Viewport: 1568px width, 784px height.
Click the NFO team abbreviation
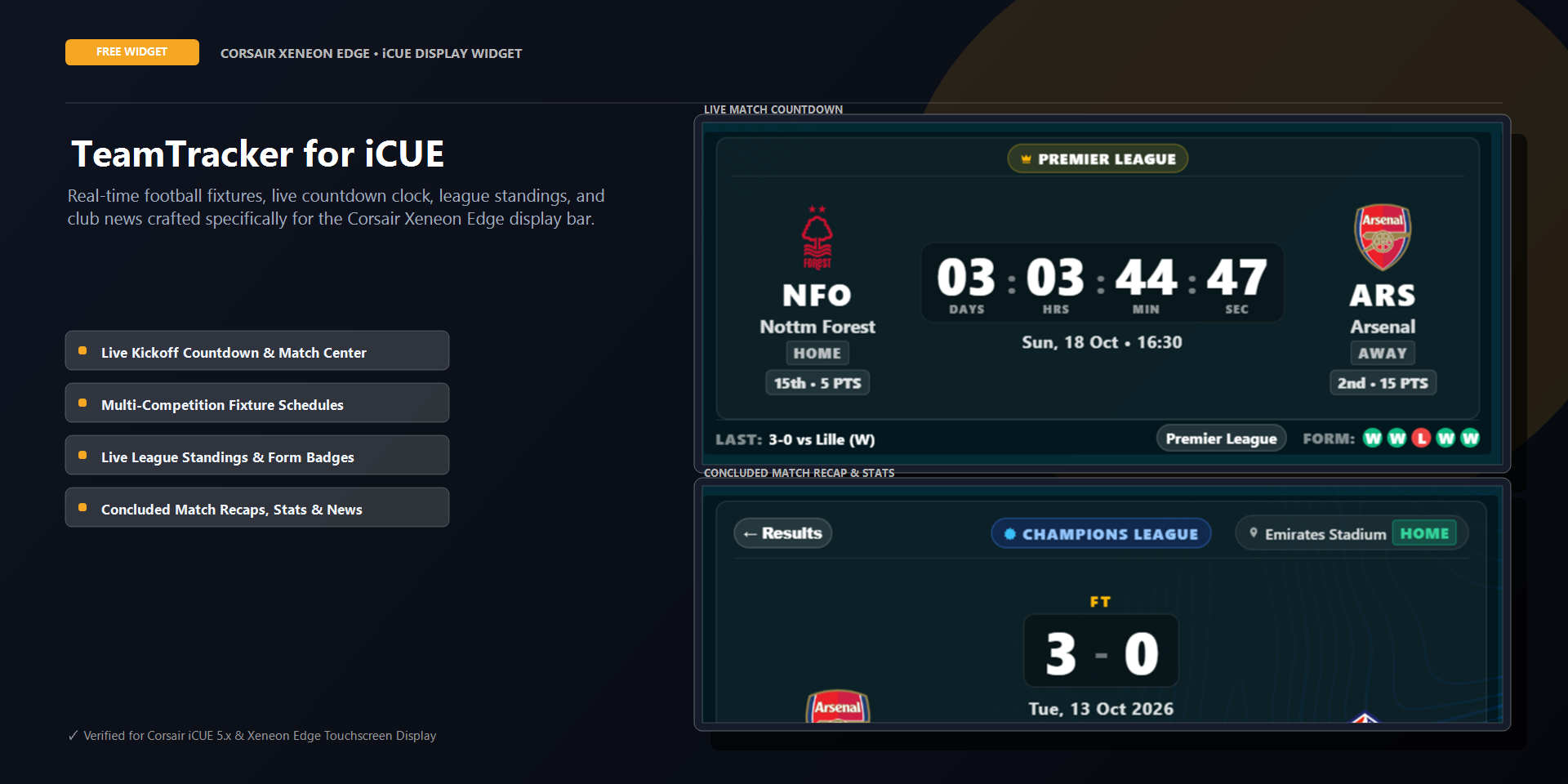(x=817, y=295)
